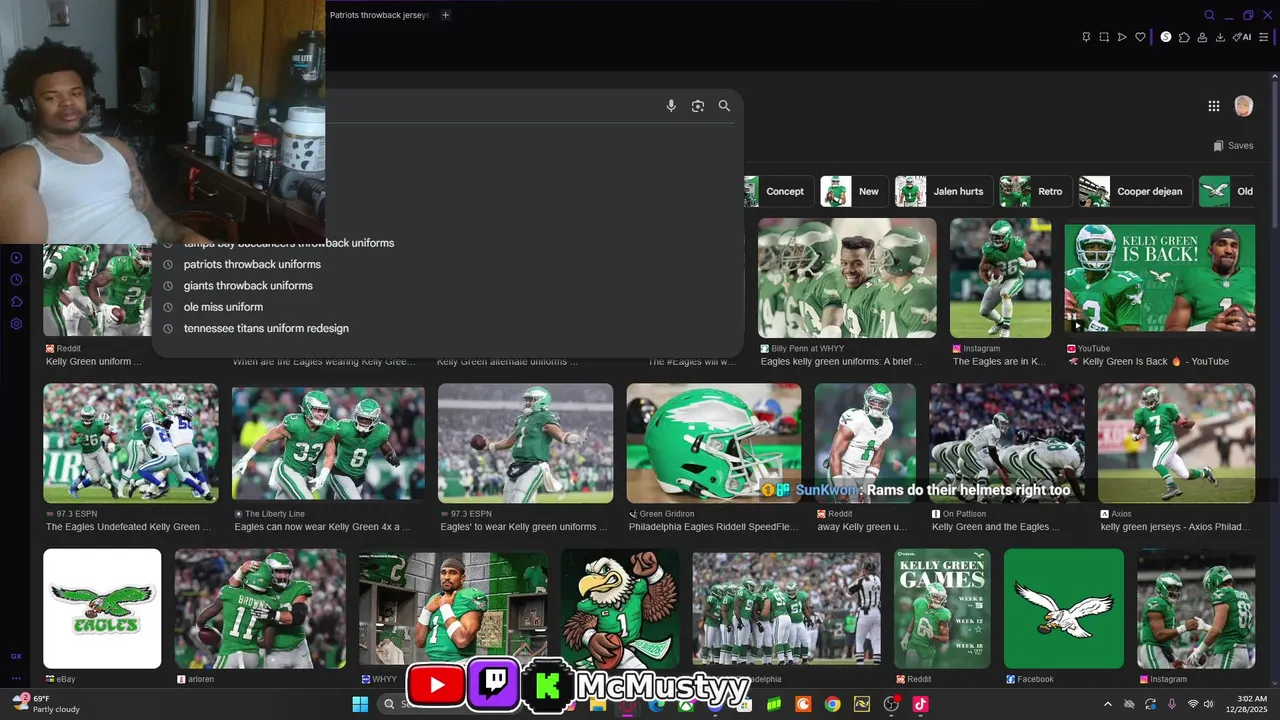This screenshot has width=1280, height=720.
Task: Open the downloads icon
Action: [1220, 37]
